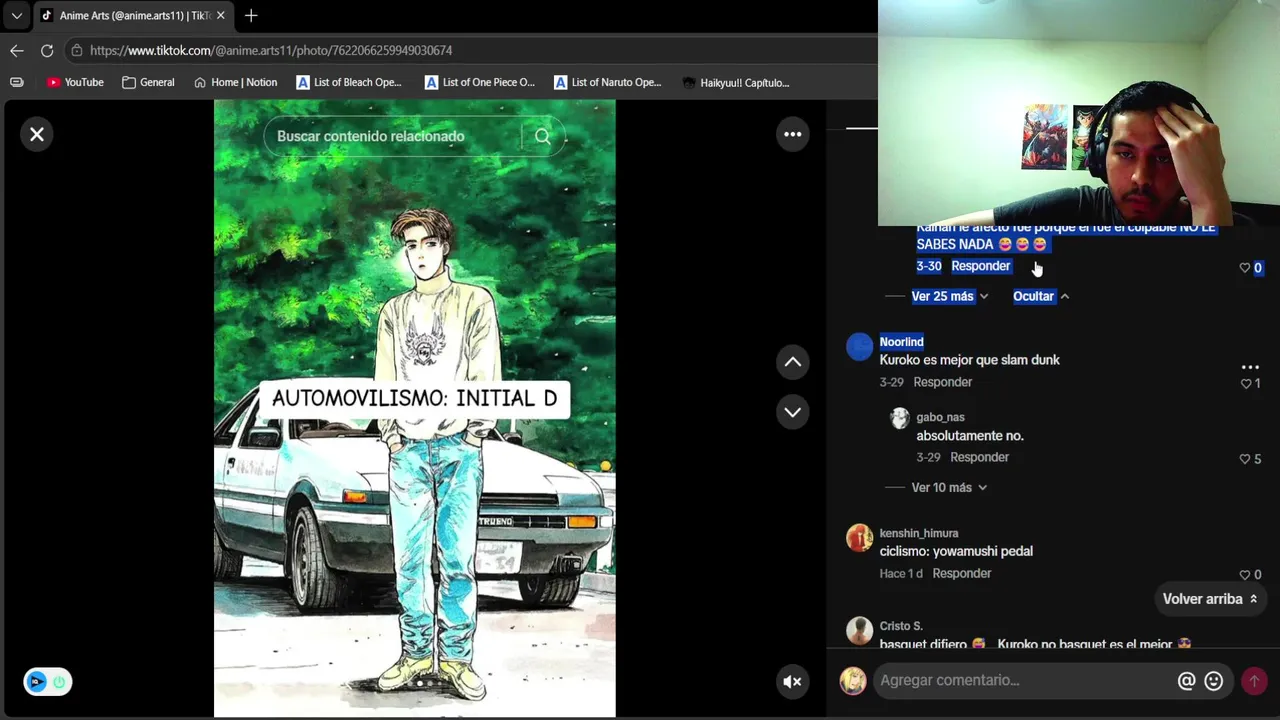Reply to the 3-30 comment
1280x720 pixels.
(x=980, y=266)
